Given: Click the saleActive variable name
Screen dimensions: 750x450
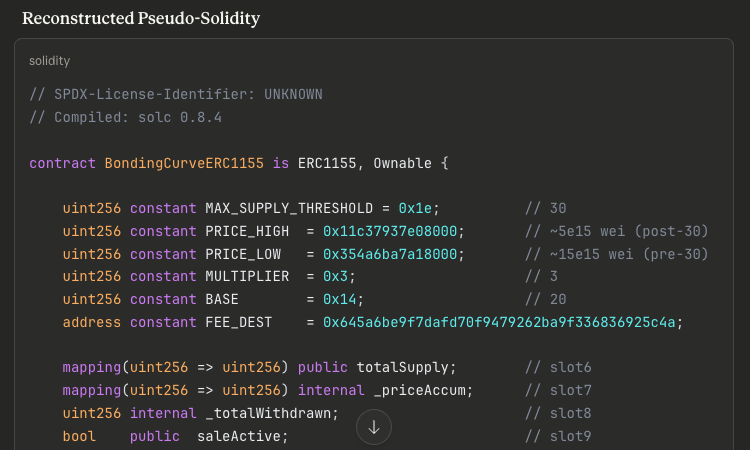Looking at the screenshot, I should [x=239, y=436].
